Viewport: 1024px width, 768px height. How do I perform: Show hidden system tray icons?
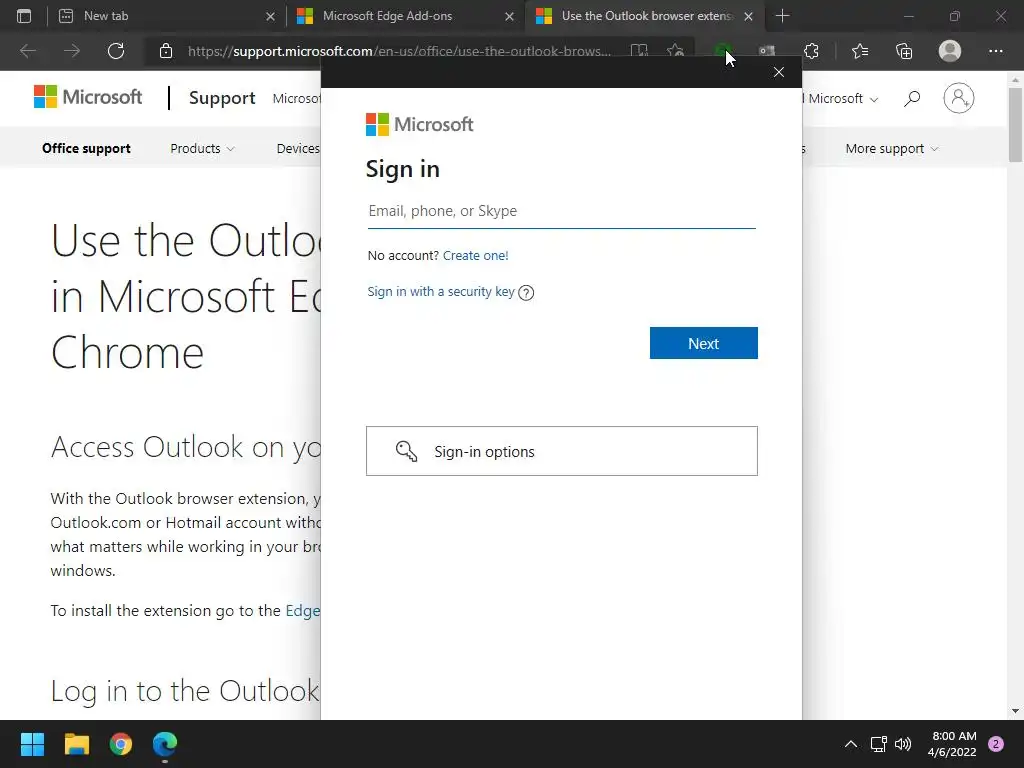pos(850,744)
